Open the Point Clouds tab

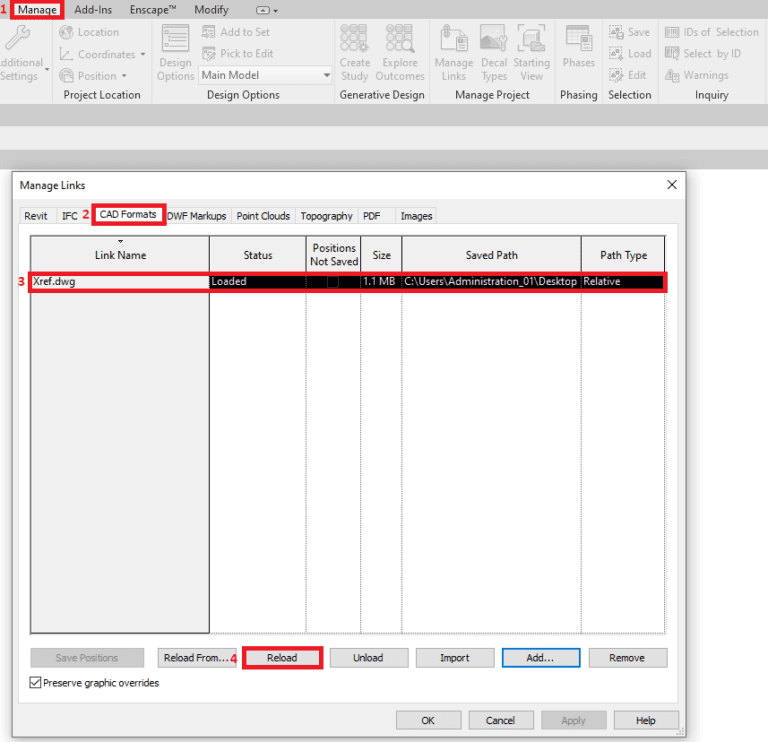coord(263,216)
